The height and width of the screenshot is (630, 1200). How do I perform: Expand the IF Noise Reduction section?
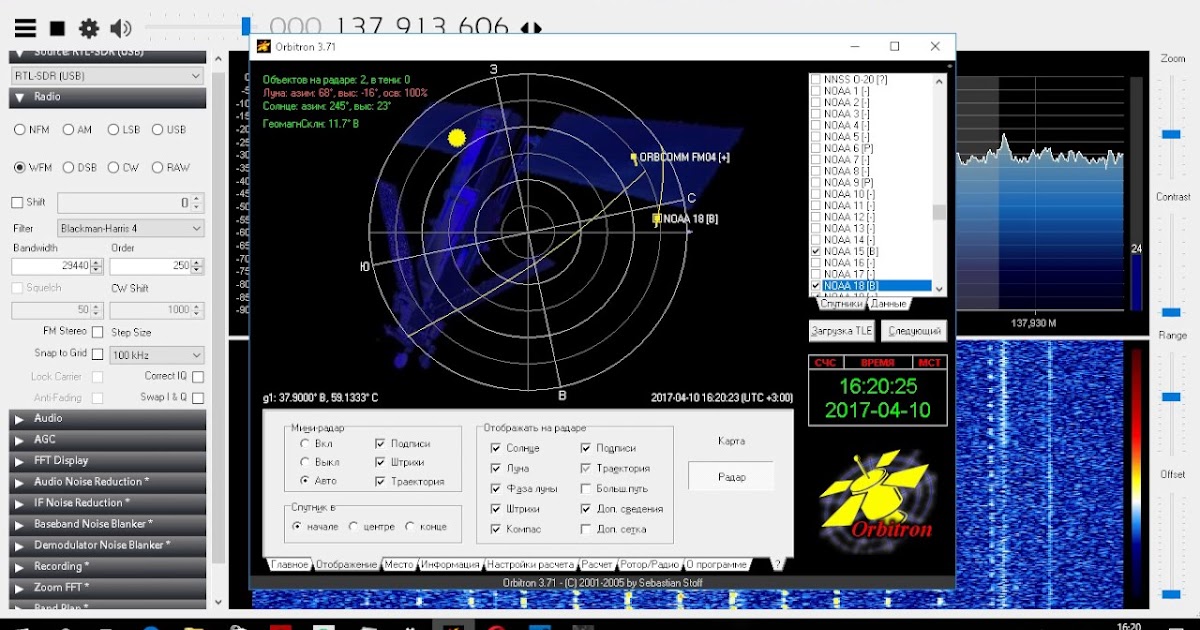[x=108, y=503]
